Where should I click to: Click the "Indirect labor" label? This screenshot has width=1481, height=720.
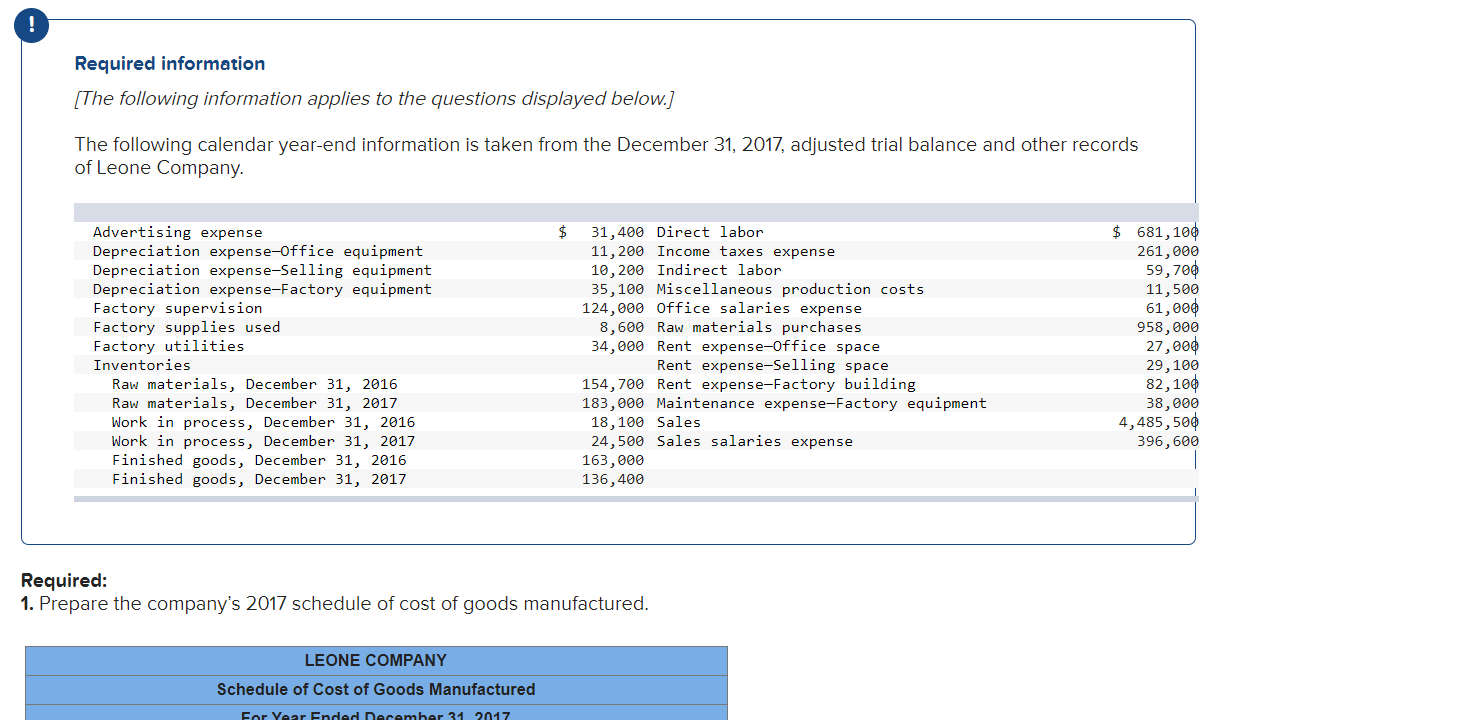pyautogui.click(x=719, y=270)
